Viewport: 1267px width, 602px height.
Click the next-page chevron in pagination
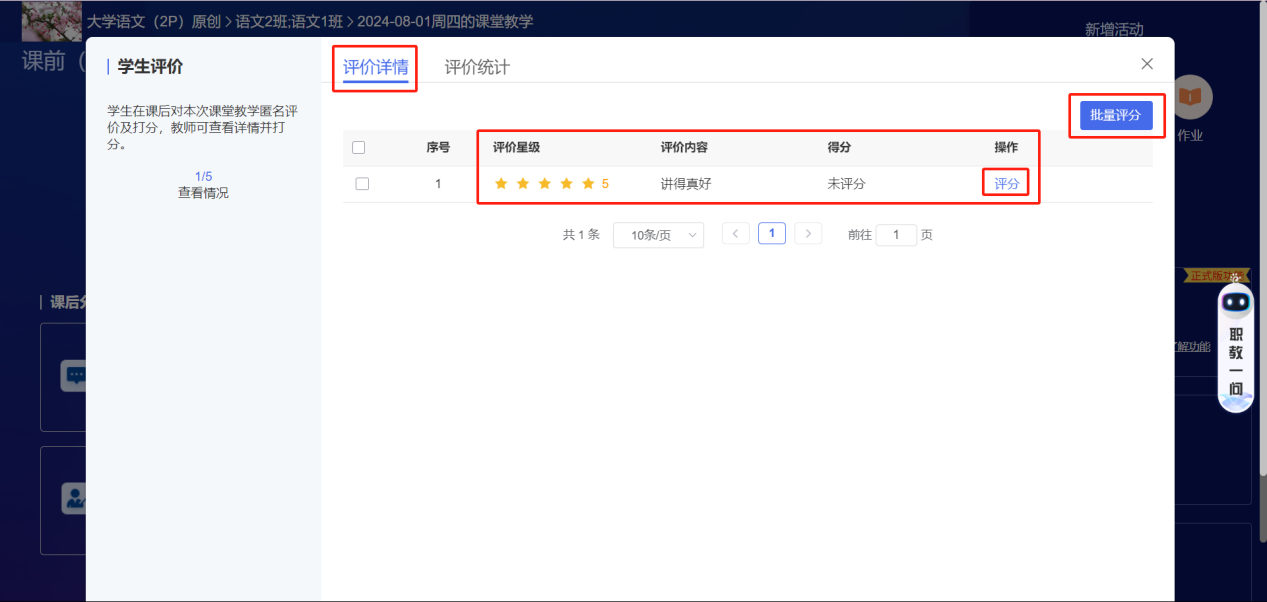[808, 233]
